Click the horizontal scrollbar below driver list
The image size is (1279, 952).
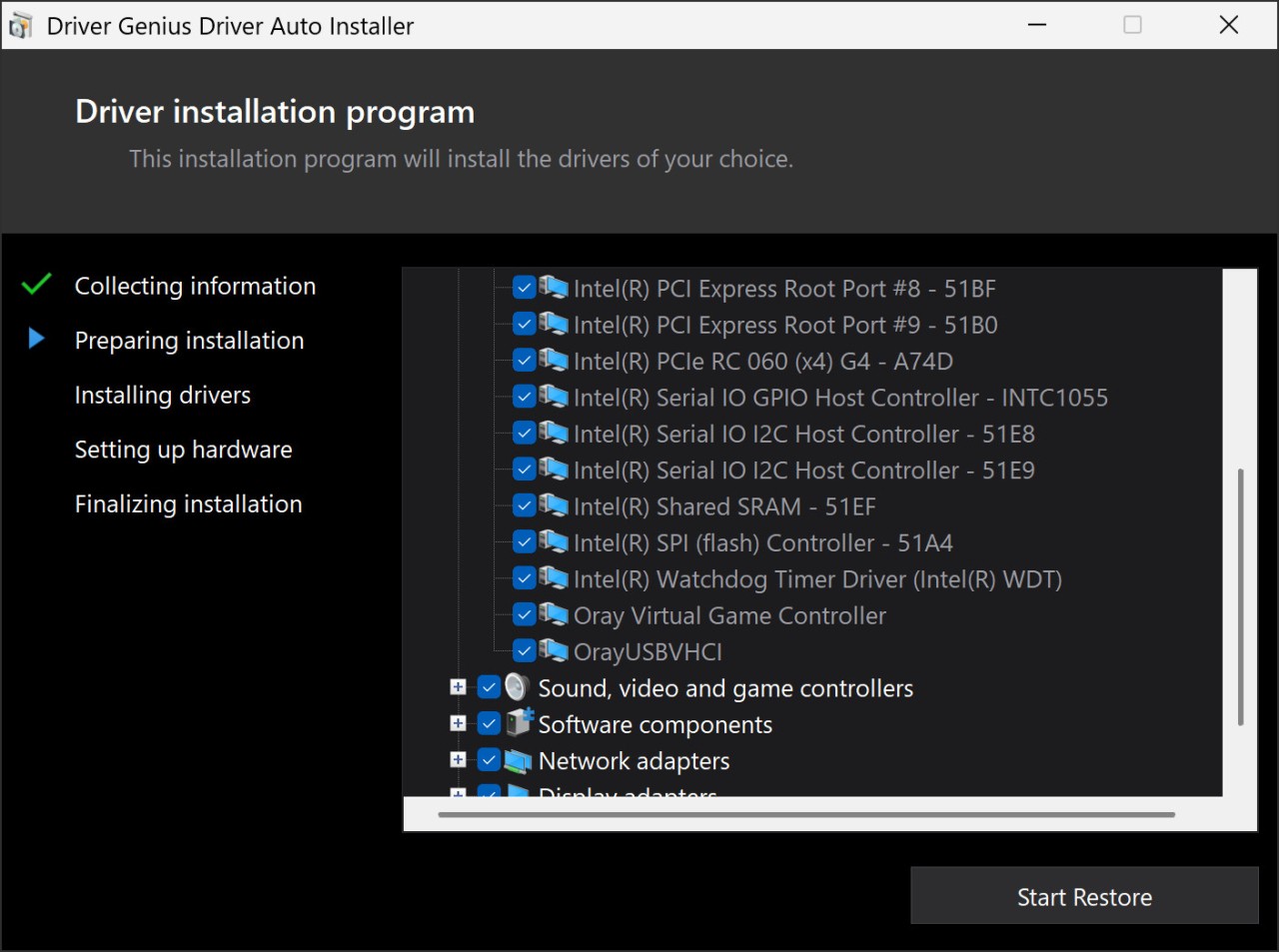805,815
